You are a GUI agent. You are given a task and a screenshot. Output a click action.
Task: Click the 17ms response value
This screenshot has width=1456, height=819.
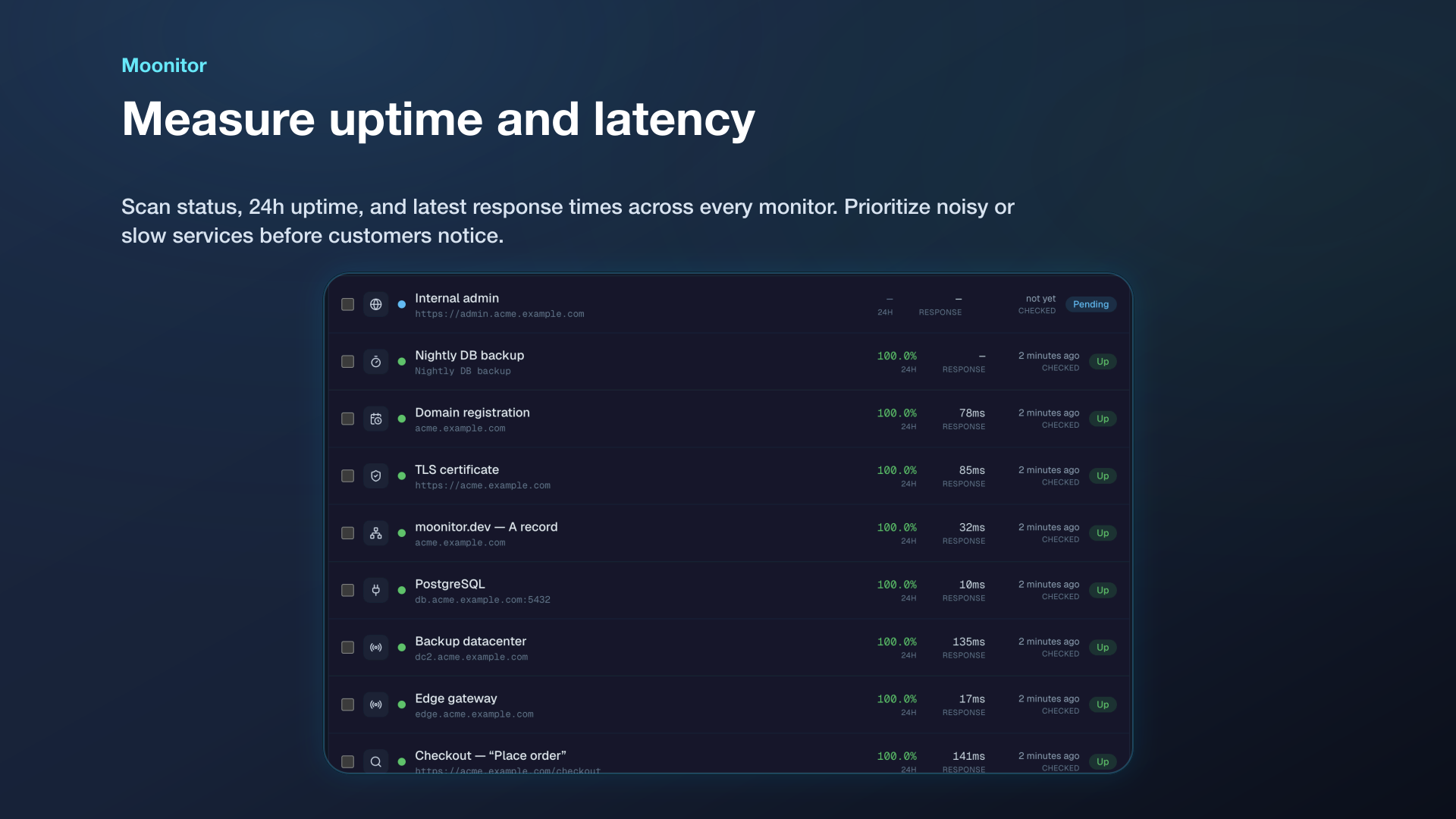tap(971, 699)
